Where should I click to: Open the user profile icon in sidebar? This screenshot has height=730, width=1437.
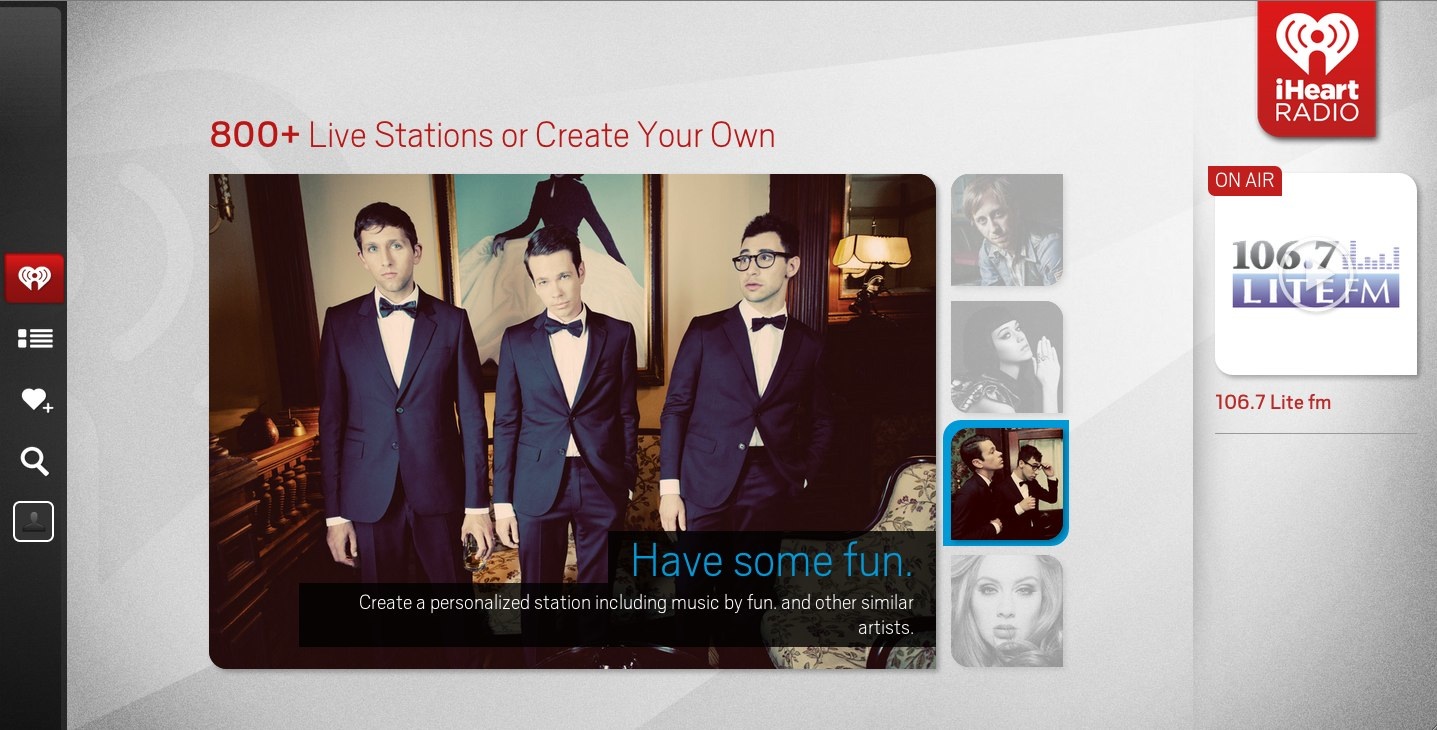tap(33, 522)
